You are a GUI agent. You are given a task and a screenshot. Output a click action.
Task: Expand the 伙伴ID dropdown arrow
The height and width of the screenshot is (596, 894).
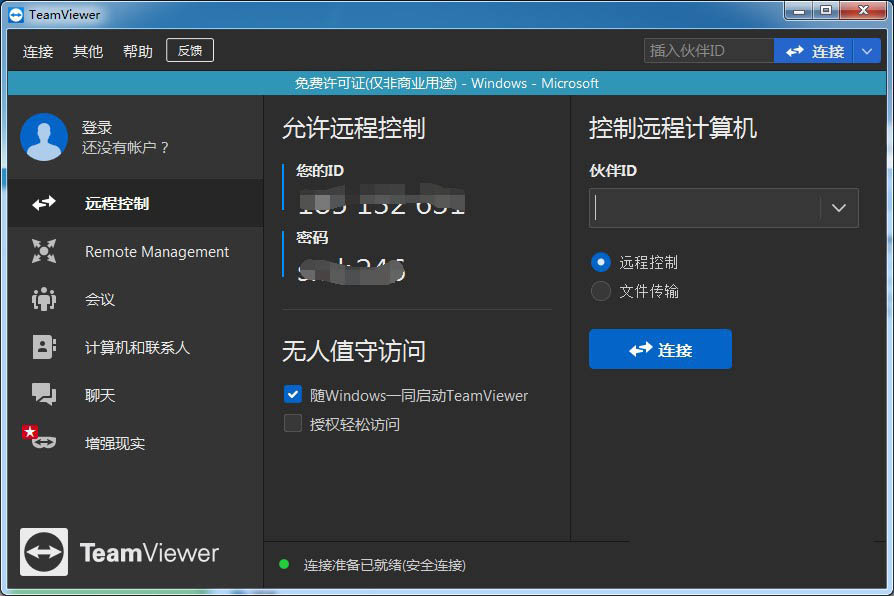point(838,208)
